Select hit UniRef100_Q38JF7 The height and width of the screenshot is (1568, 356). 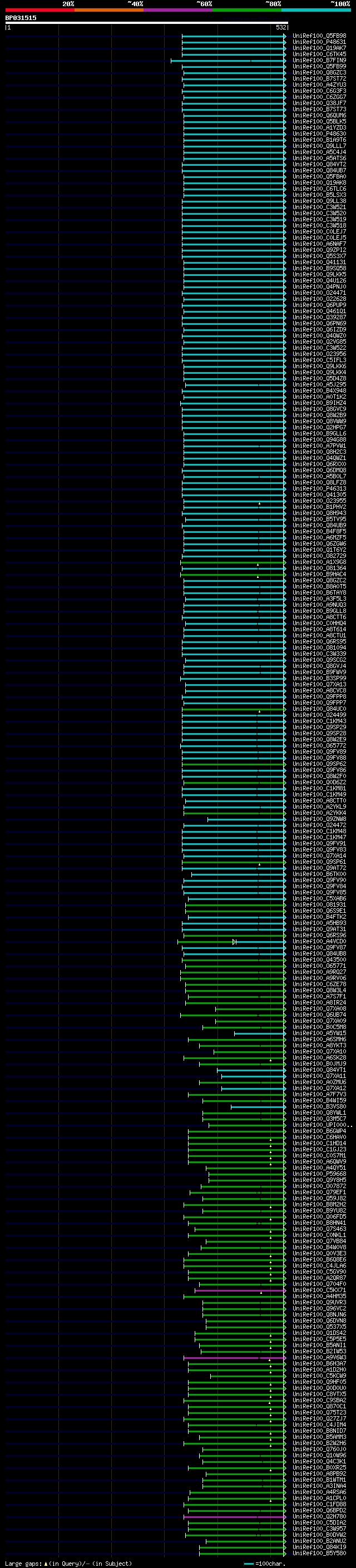tap(319, 103)
